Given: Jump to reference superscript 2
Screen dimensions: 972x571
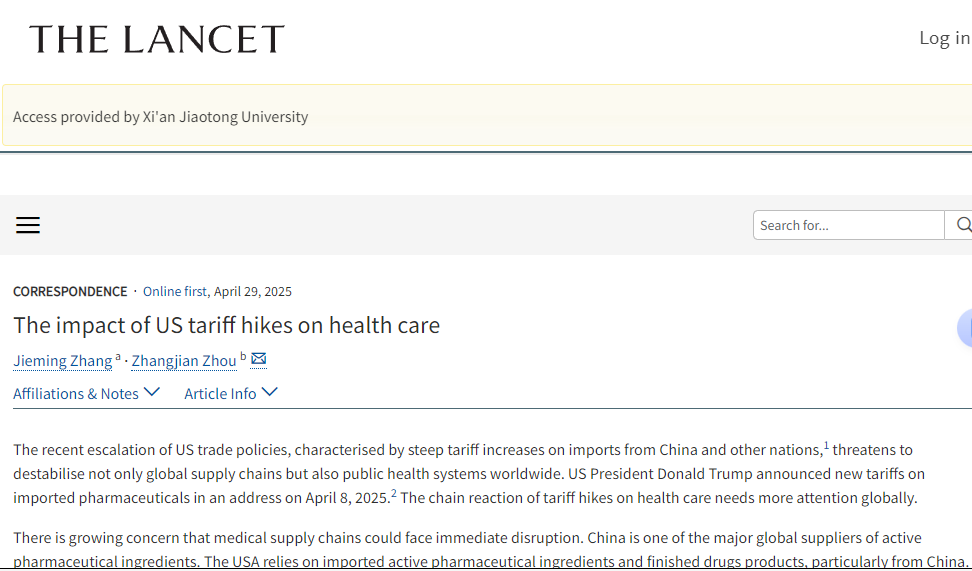Looking at the screenshot, I should pyautogui.click(x=394, y=493).
